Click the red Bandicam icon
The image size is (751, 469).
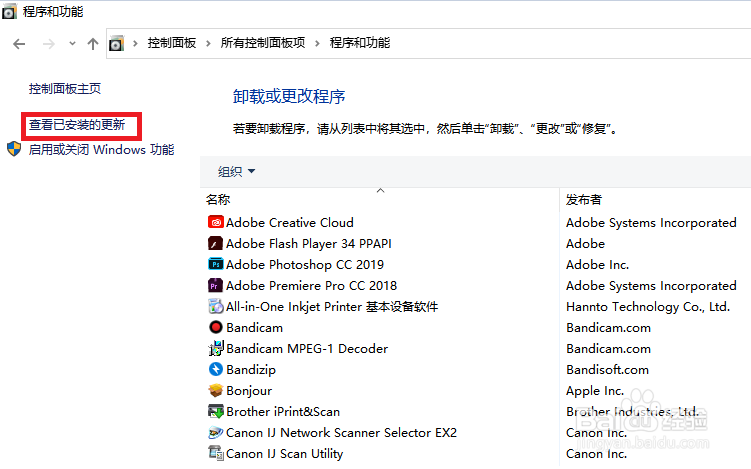[216, 327]
